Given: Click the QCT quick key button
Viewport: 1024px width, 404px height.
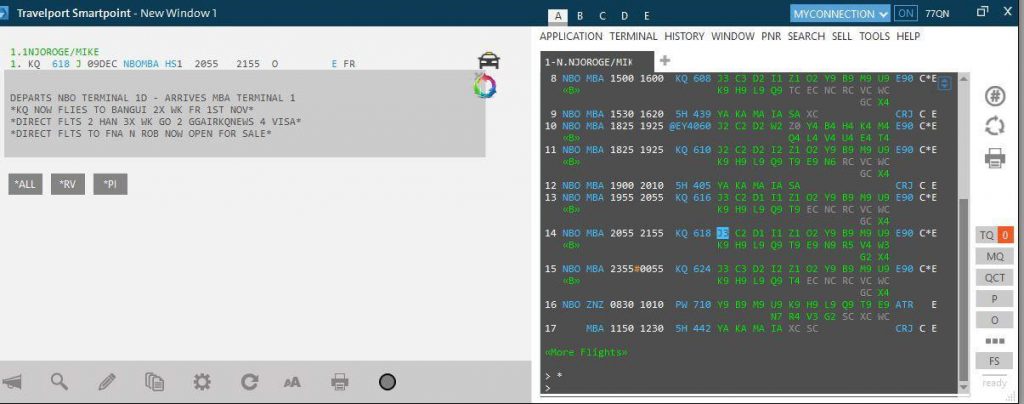Looking at the screenshot, I should [x=995, y=277].
